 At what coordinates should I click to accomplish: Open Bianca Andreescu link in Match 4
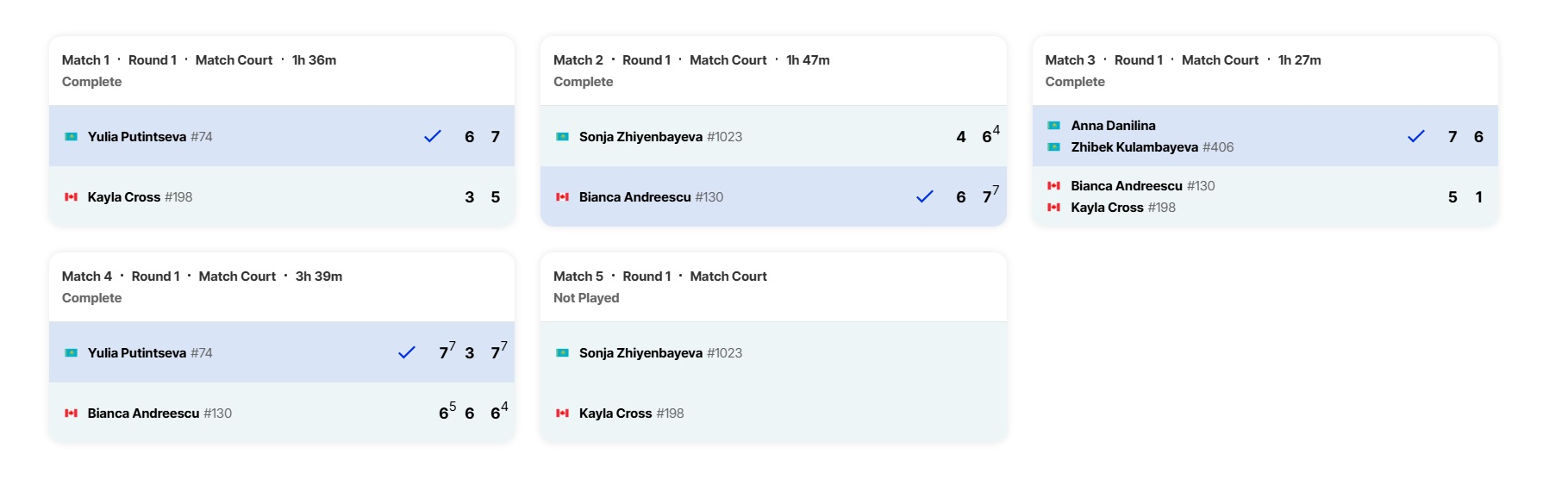coord(143,413)
